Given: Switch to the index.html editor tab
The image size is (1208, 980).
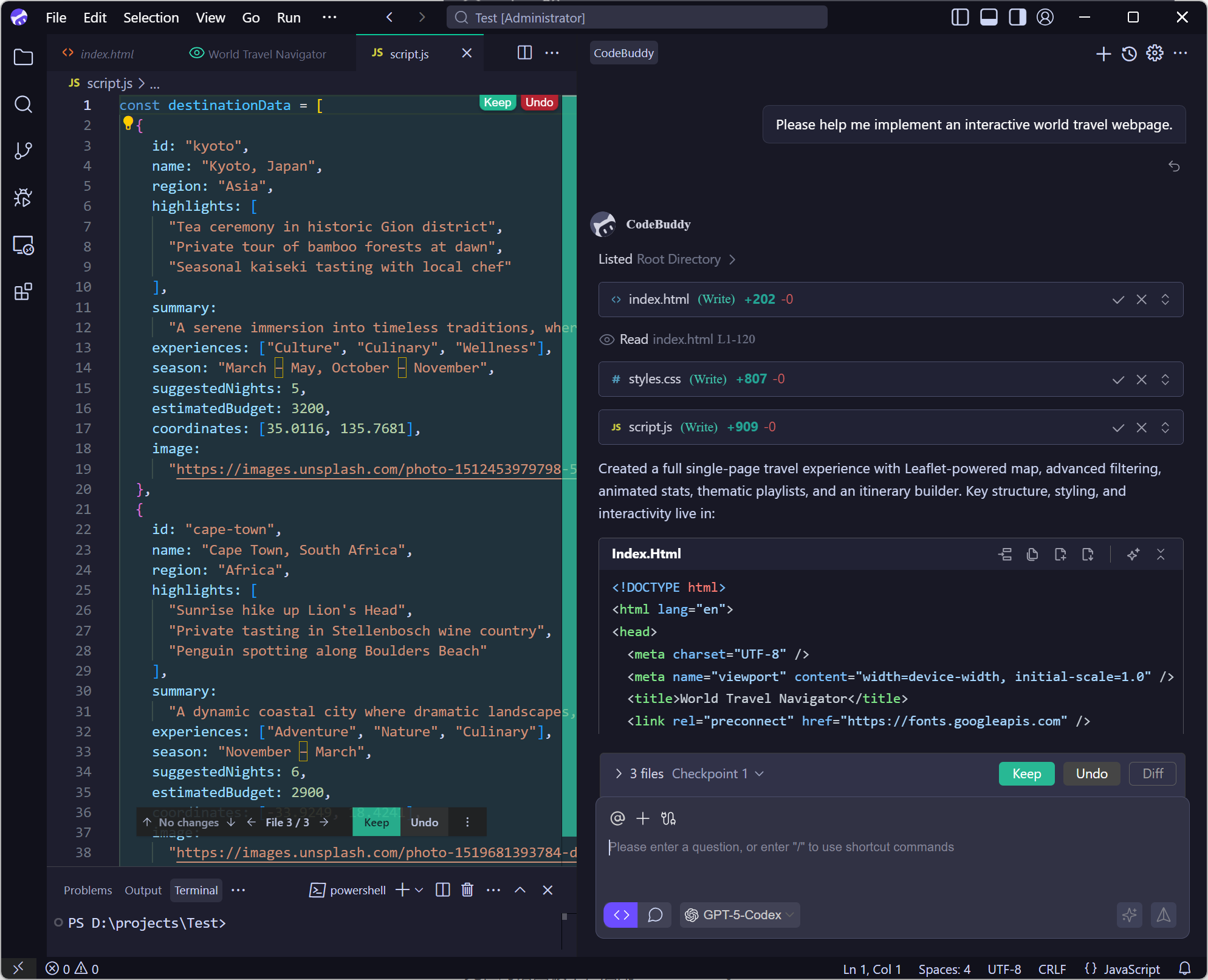Looking at the screenshot, I should coord(107,54).
